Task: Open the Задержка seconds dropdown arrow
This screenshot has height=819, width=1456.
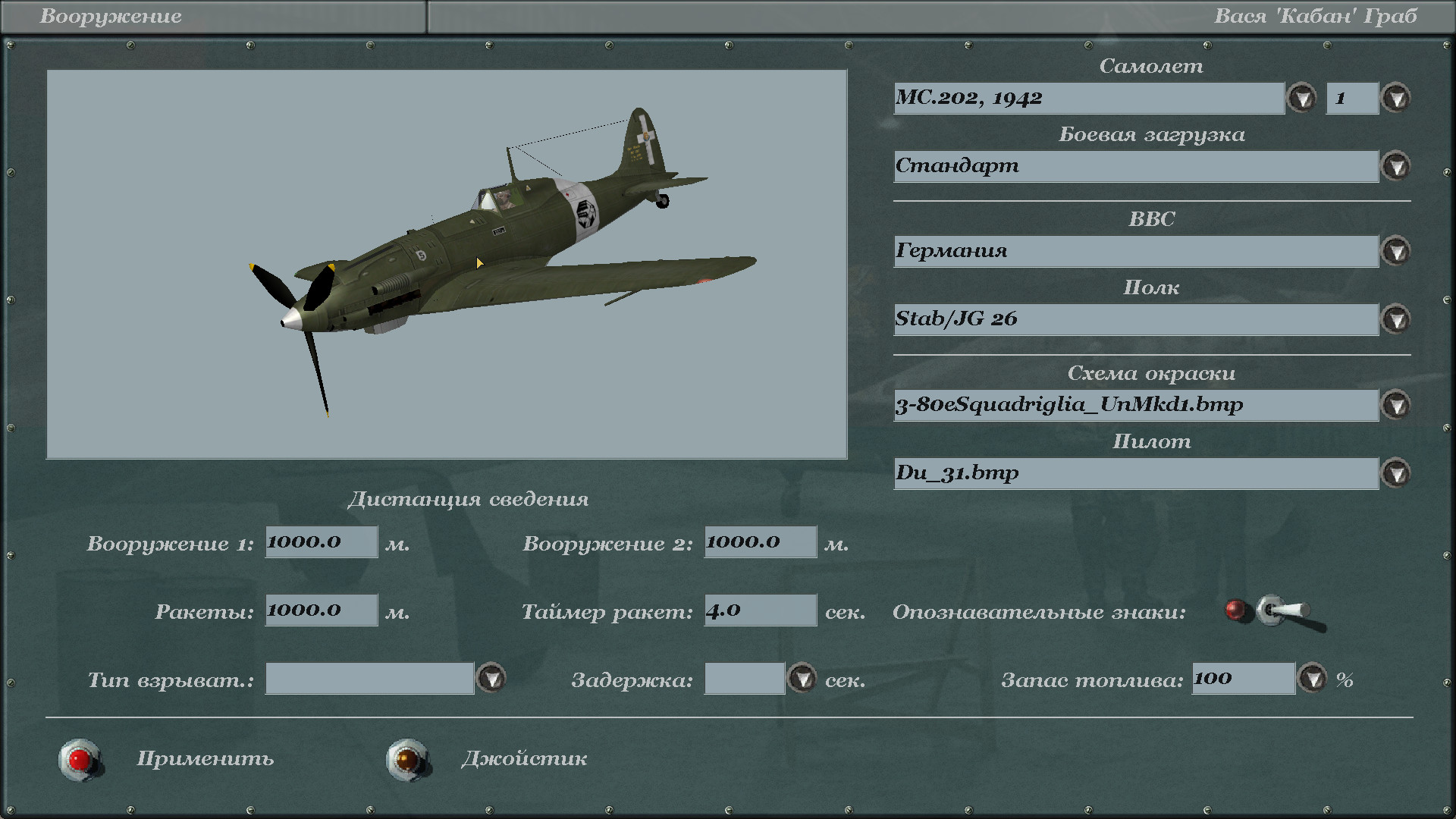Action: point(802,678)
